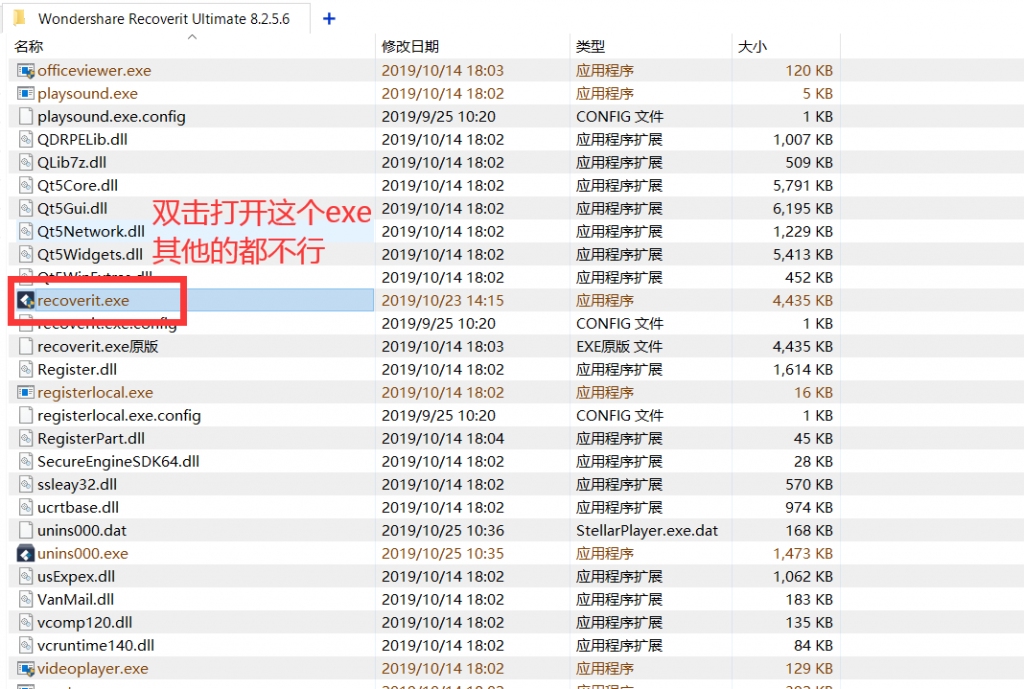The image size is (1024, 689).
Task: Open a new tab with the plus button
Action: tap(329, 17)
